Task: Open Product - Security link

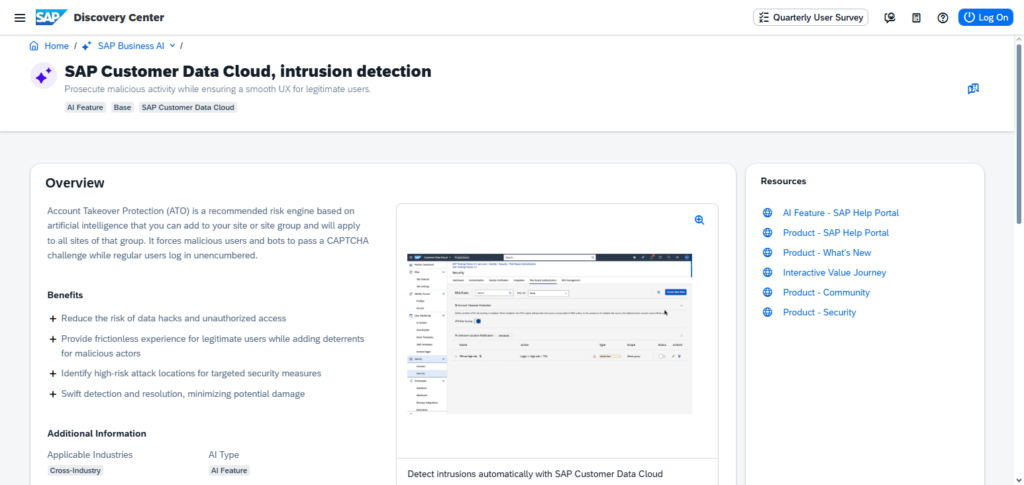Action: coord(819,312)
